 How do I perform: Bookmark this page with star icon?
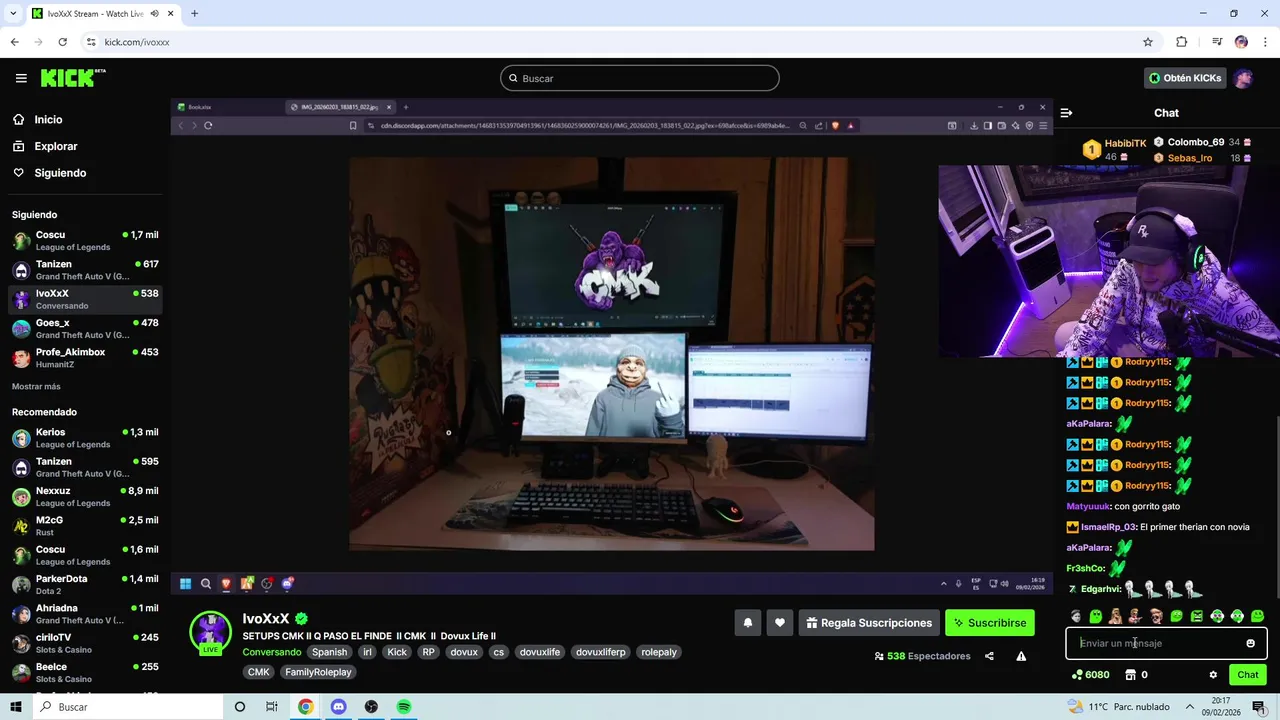(1148, 42)
